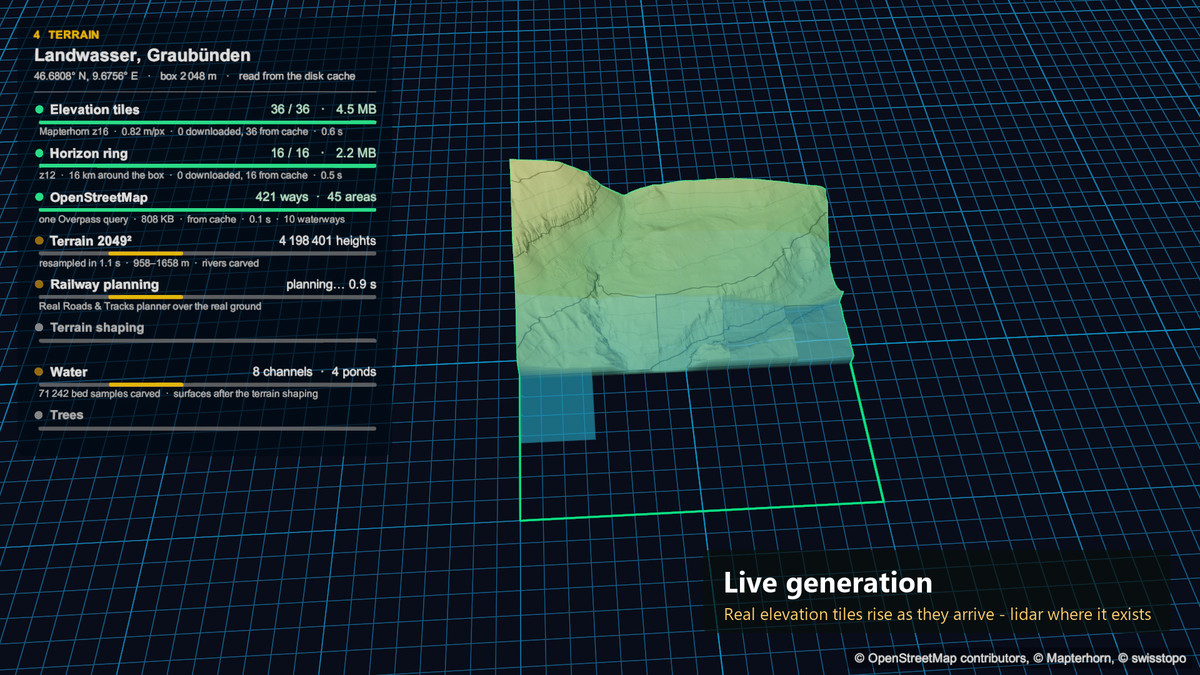The width and height of the screenshot is (1200, 675).
Task: Click the "4 198 401 heights" value
Action: [327, 241]
